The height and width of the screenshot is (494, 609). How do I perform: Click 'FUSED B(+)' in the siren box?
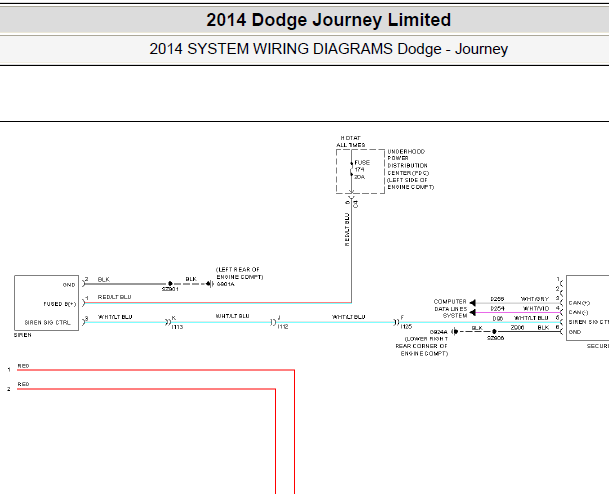(60, 304)
